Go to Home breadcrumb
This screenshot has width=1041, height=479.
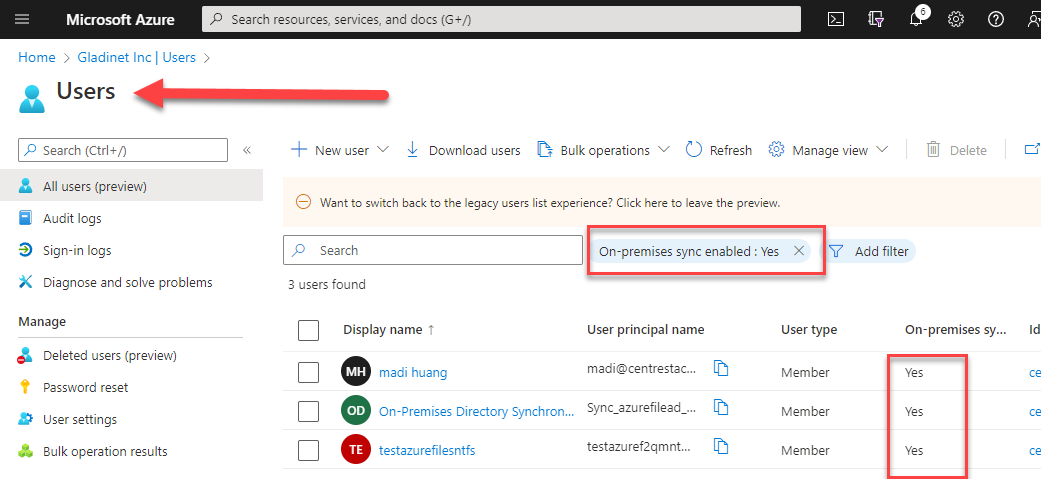tap(37, 58)
